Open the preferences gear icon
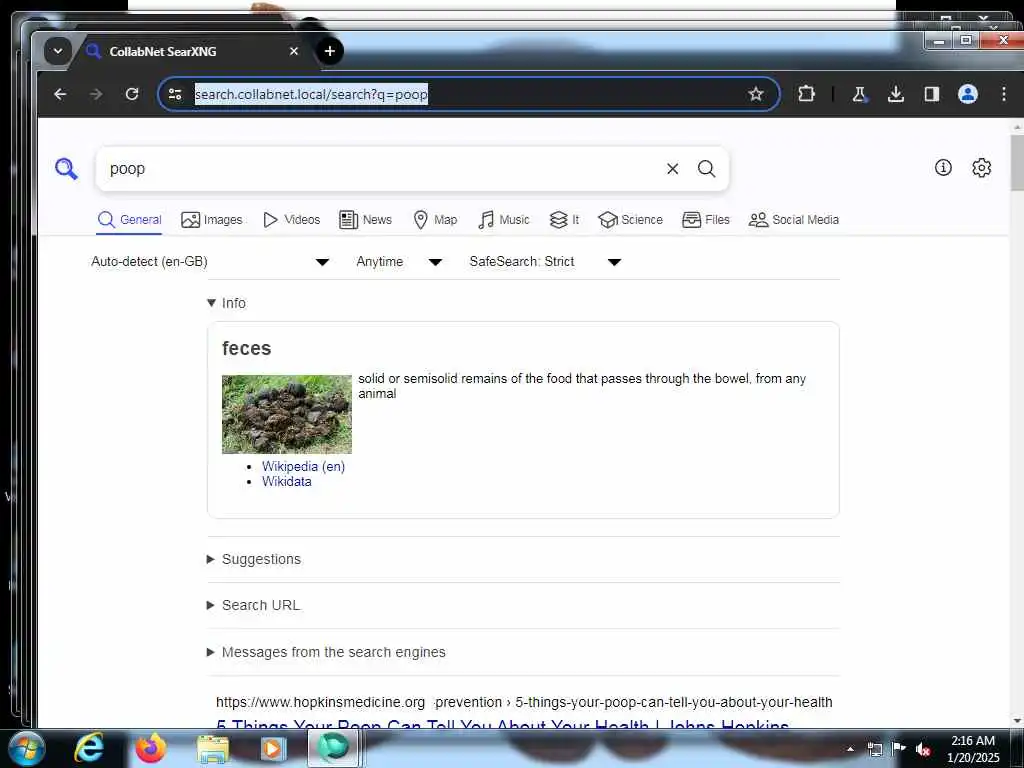1024x768 pixels. [x=982, y=168]
